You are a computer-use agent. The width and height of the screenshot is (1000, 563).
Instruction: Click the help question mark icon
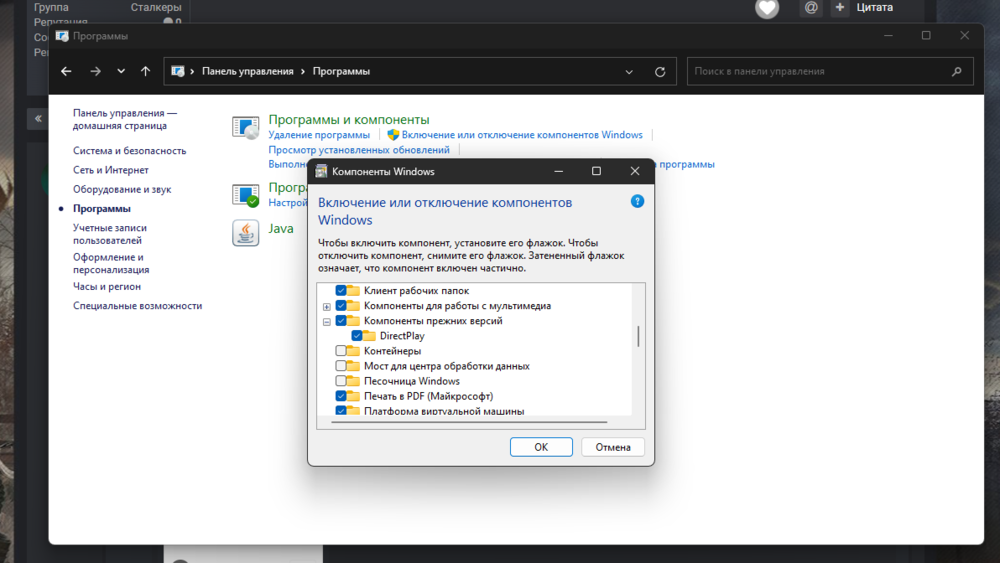click(637, 201)
